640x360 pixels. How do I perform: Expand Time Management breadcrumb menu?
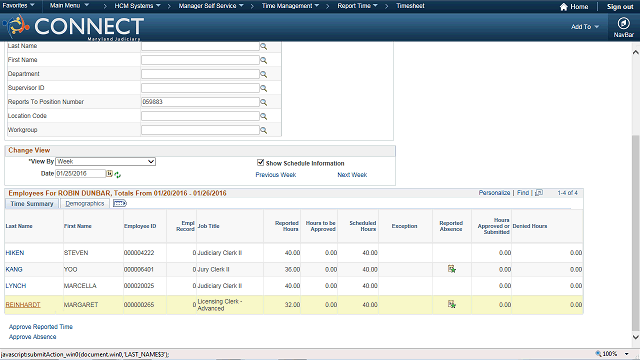point(290,6)
